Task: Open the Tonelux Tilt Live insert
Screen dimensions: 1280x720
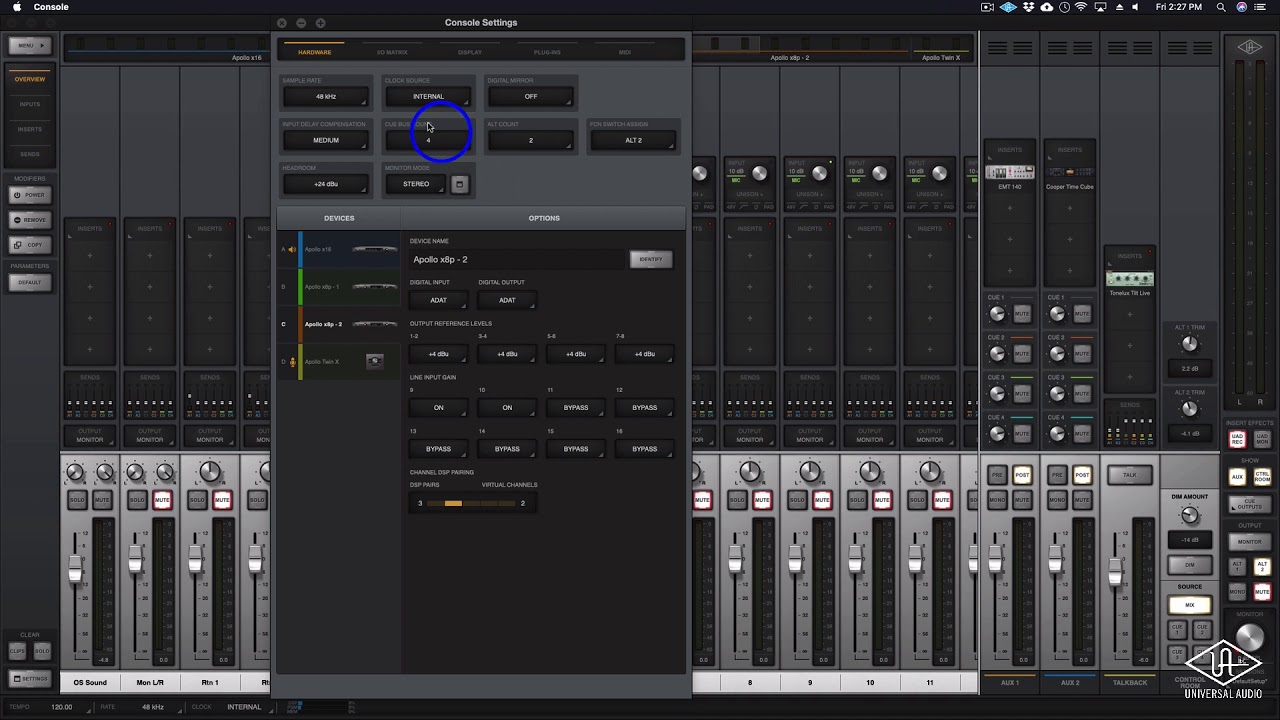Action: click(x=1130, y=281)
